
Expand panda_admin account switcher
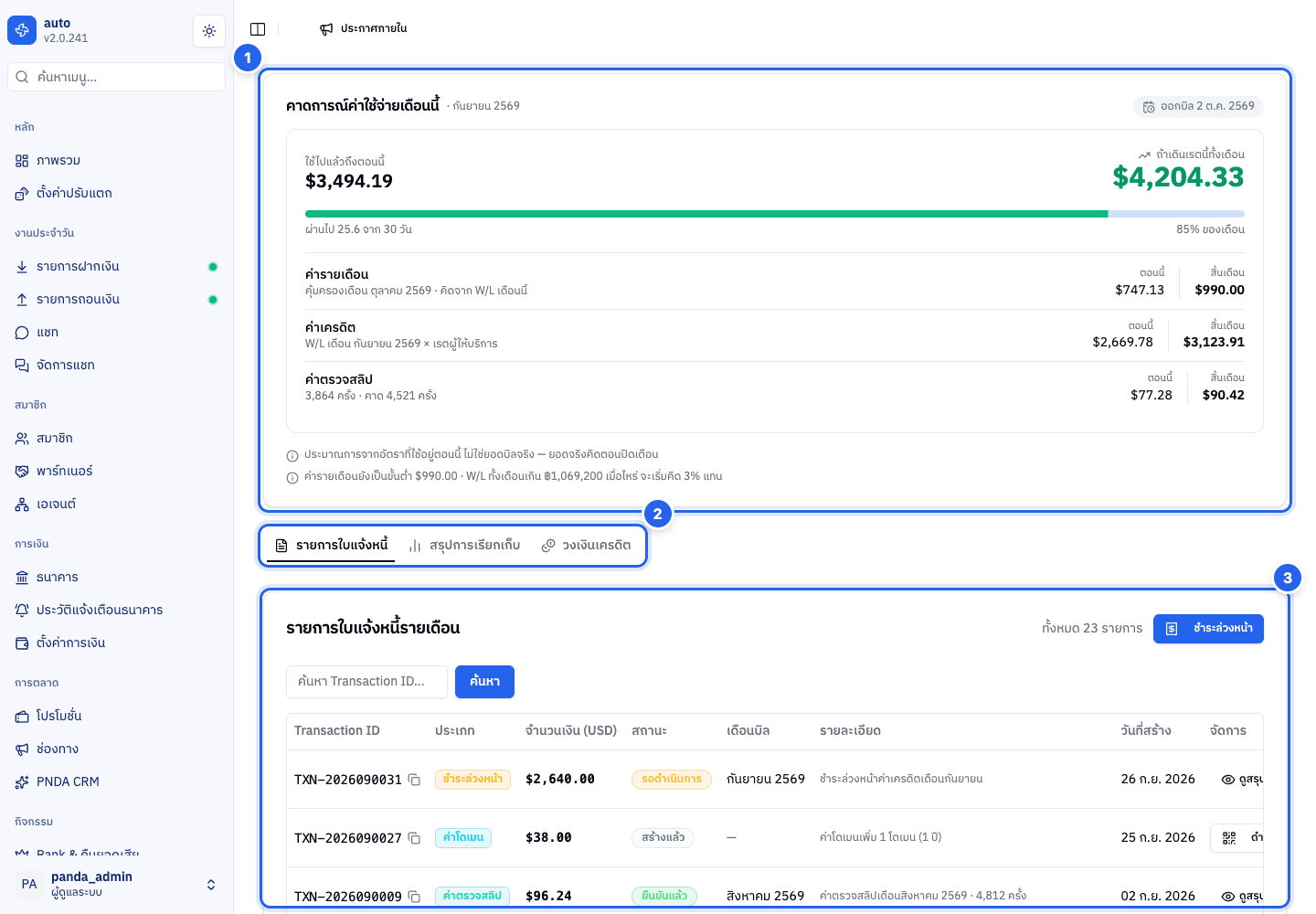click(x=117, y=884)
